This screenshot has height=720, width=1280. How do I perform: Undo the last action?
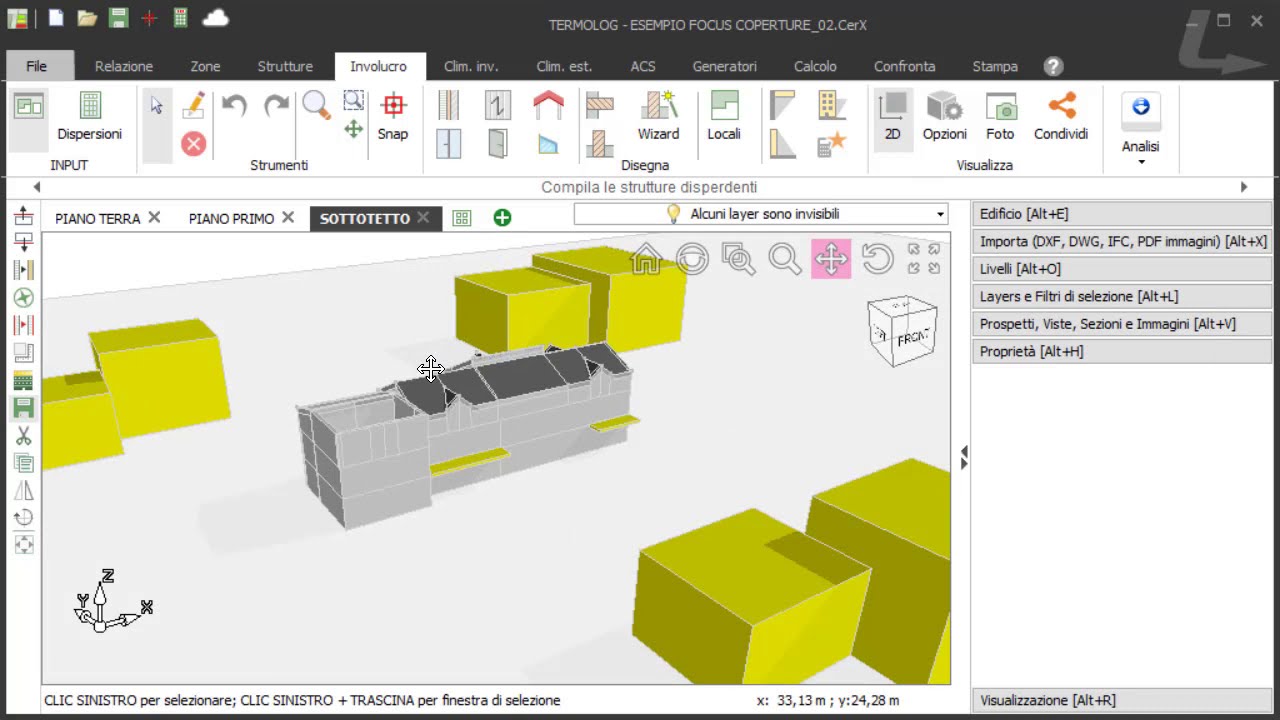[234, 105]
